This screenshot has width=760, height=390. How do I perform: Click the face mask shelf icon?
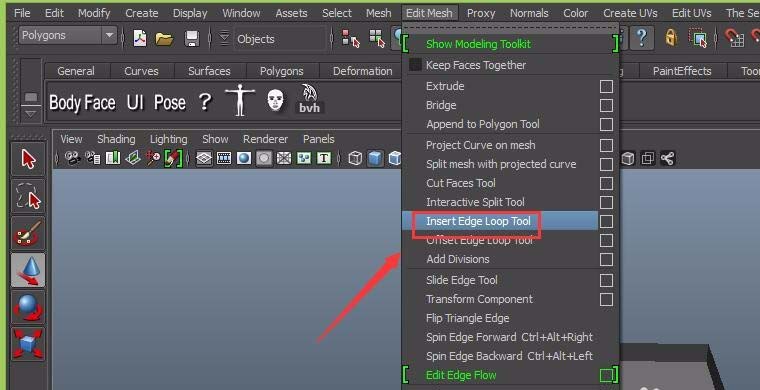(x=275, y=100)
